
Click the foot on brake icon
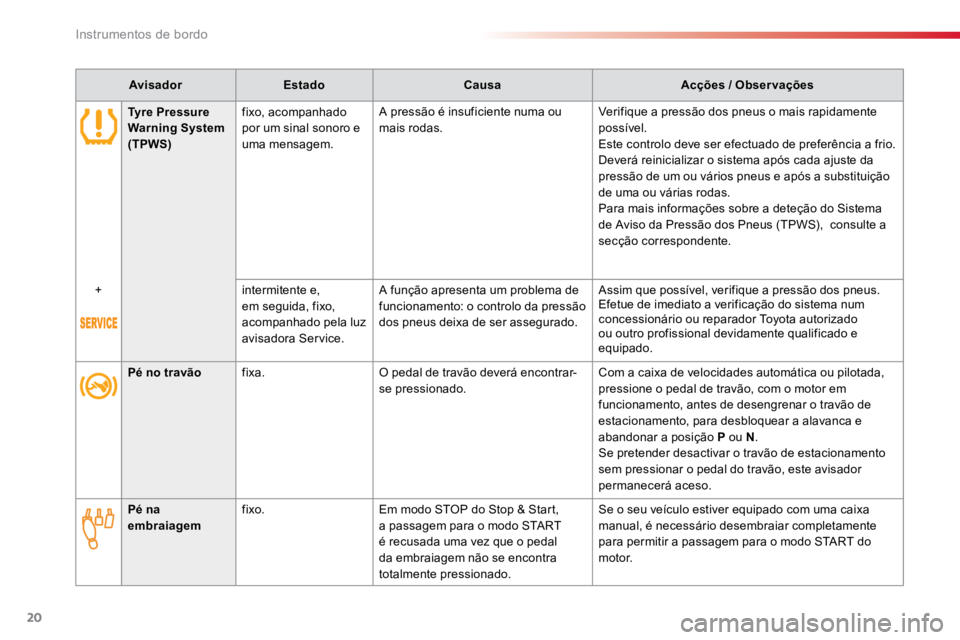click(x=98, y=386)
